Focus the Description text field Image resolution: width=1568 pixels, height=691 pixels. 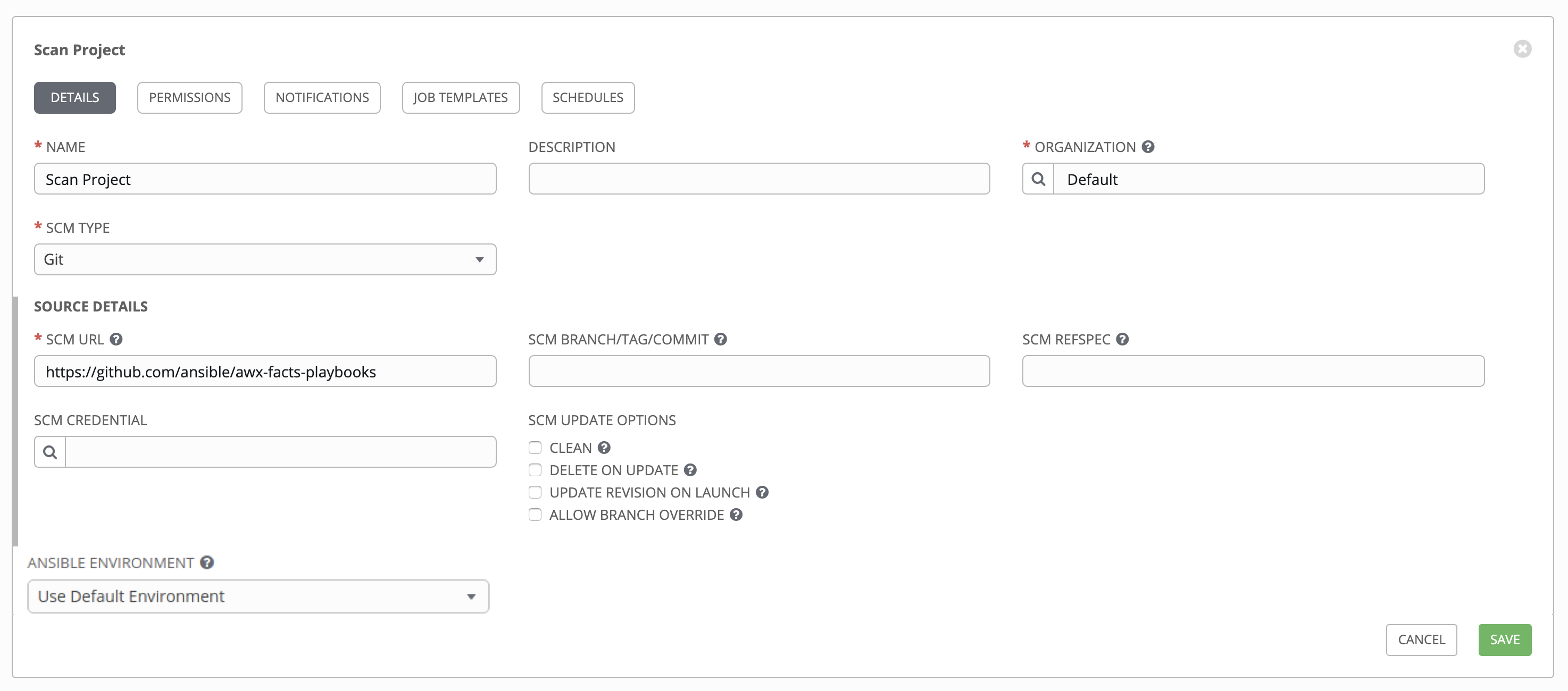click(x=759, y=179)
